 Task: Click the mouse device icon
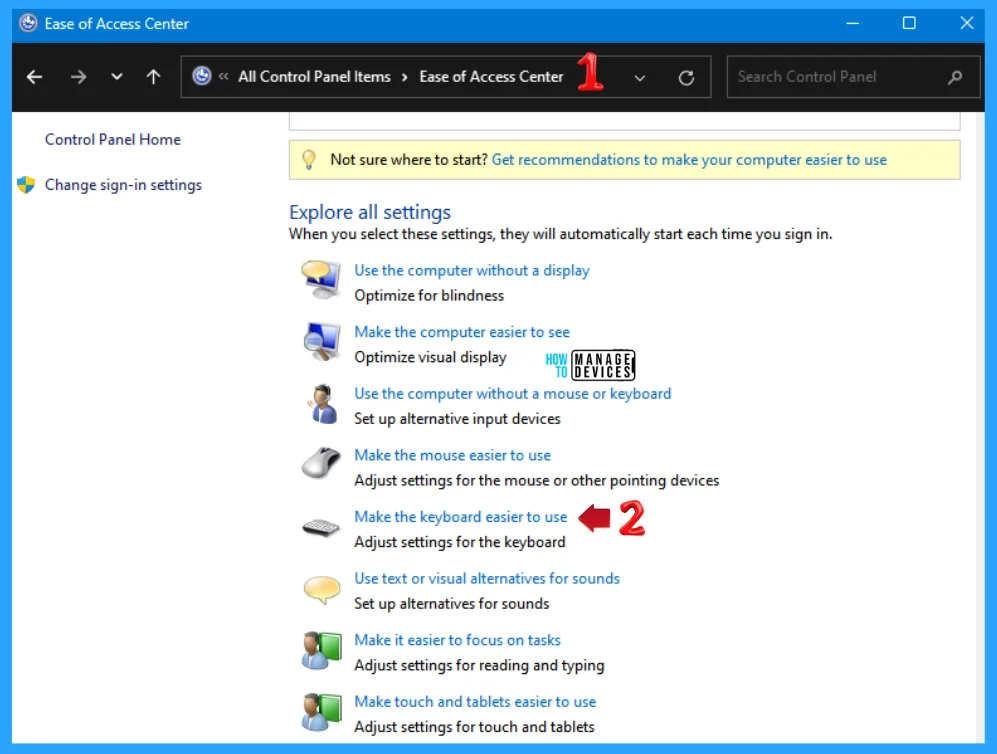321,463
